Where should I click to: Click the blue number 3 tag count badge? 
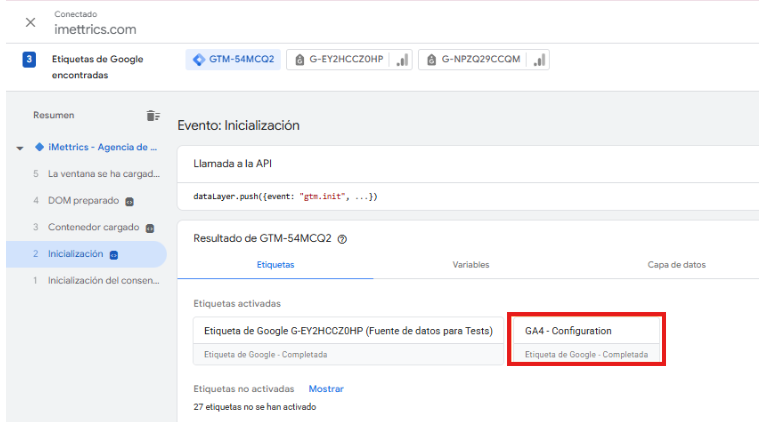(x=30, y=59)
